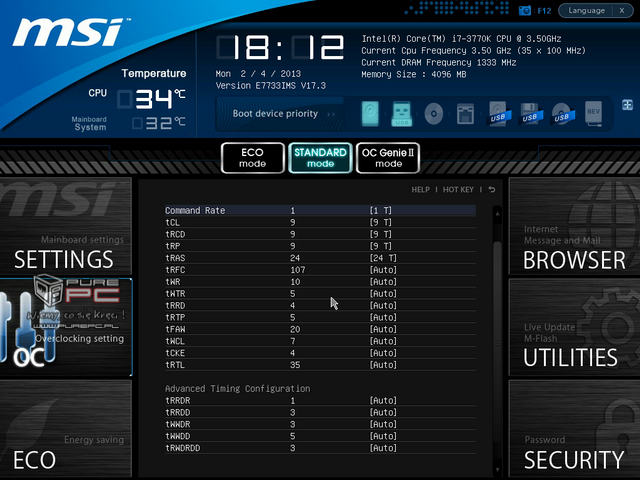Select the tRRDD timing row
Image resolution: width=640 pixels, height=480 pixels.
pos(320,412)
